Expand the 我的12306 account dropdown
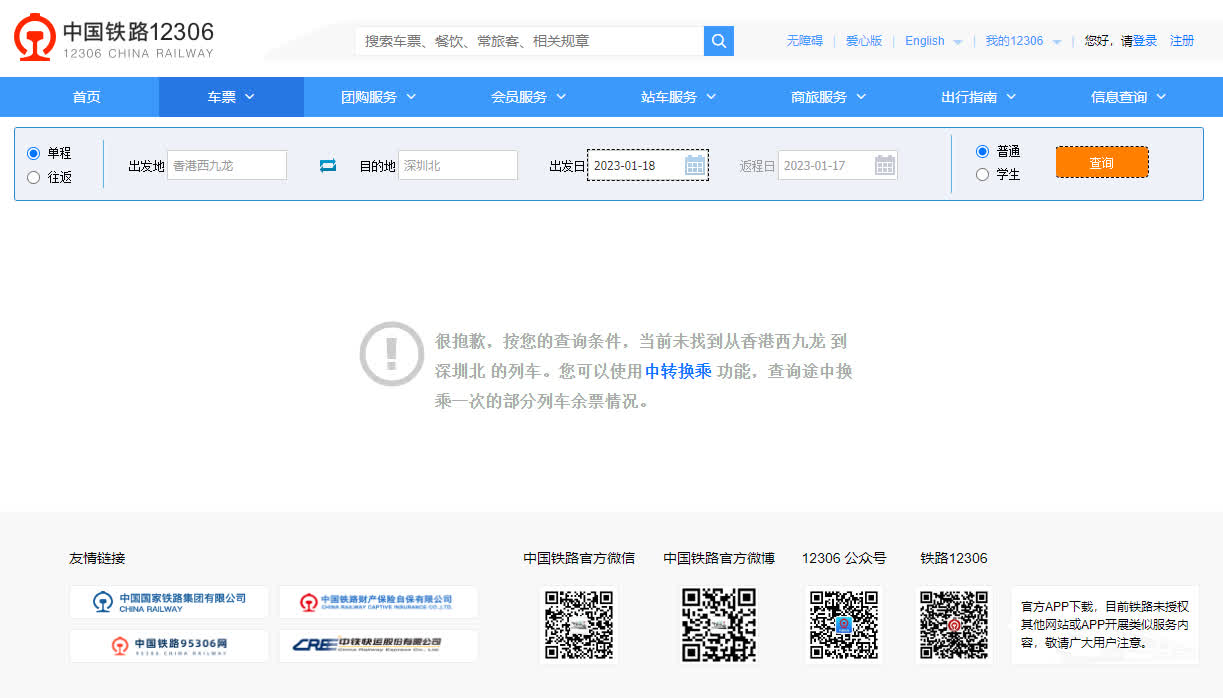The width and height of the screenshot is (1223, 698). click(x=1023, y=41)
